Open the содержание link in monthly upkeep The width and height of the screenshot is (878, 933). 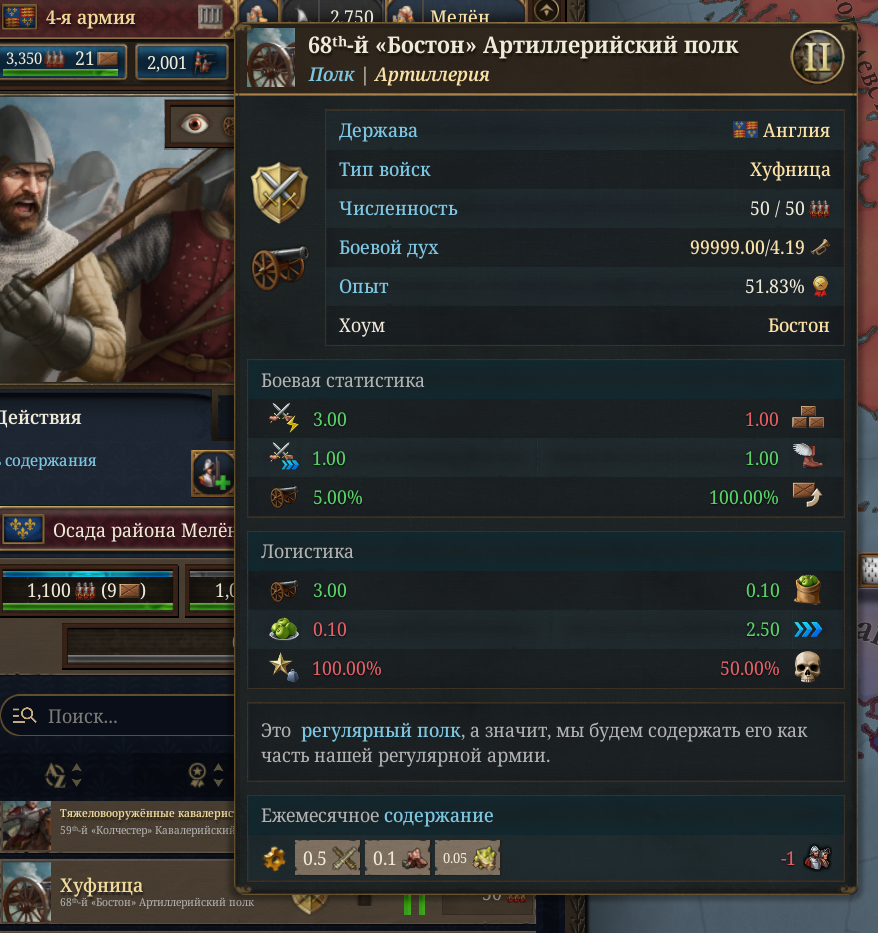(438, 815)
